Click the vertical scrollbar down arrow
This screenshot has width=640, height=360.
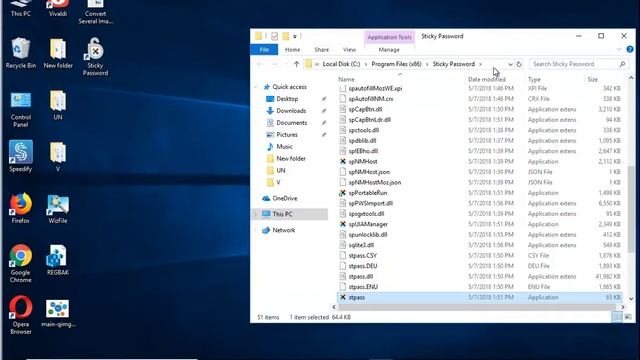coord(631,299)
